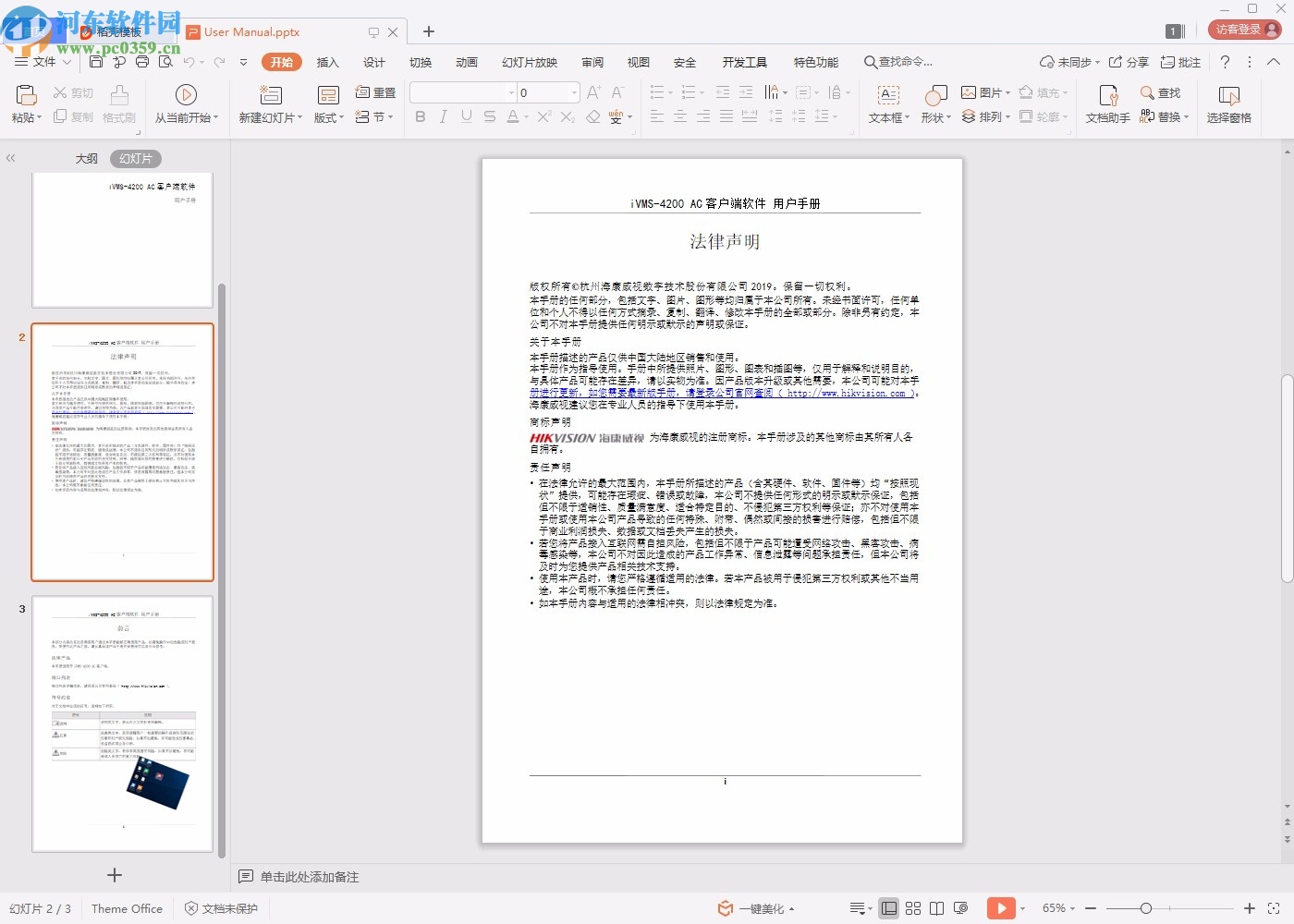Open the zoom percentage dropdown showing 65%
The image size is (1294, 924).
point(1058,908)
